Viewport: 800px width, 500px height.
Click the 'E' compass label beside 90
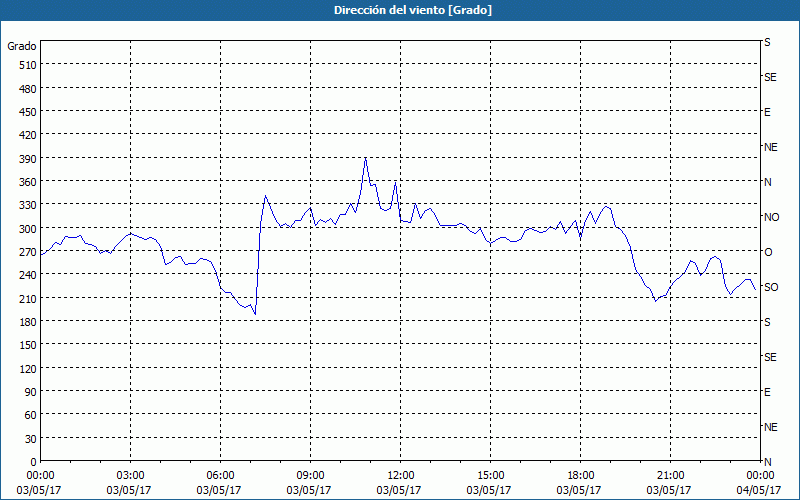tap(767, 392)
